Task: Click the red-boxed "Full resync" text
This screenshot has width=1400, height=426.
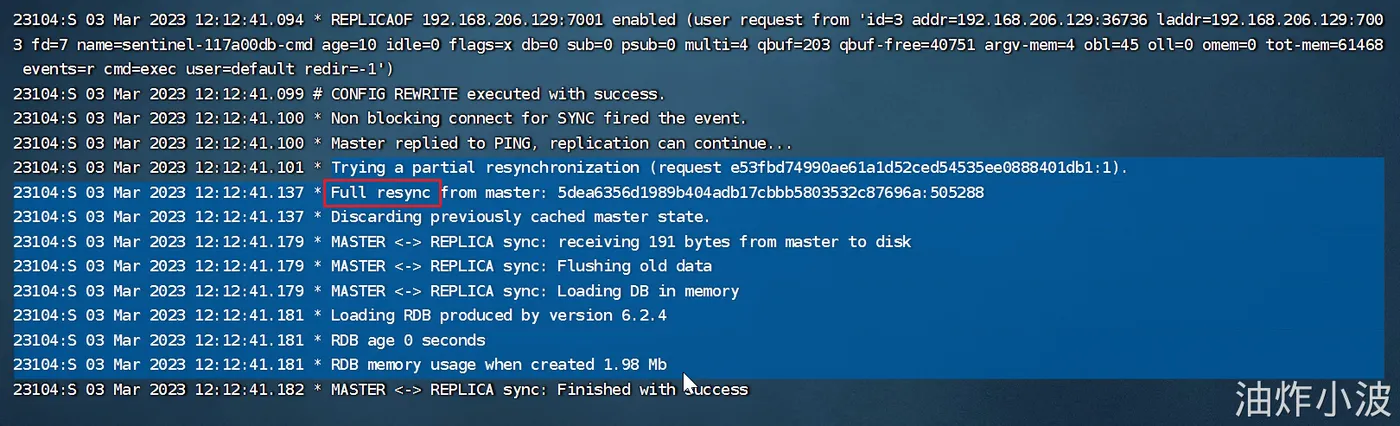Action: click(384, 192)
